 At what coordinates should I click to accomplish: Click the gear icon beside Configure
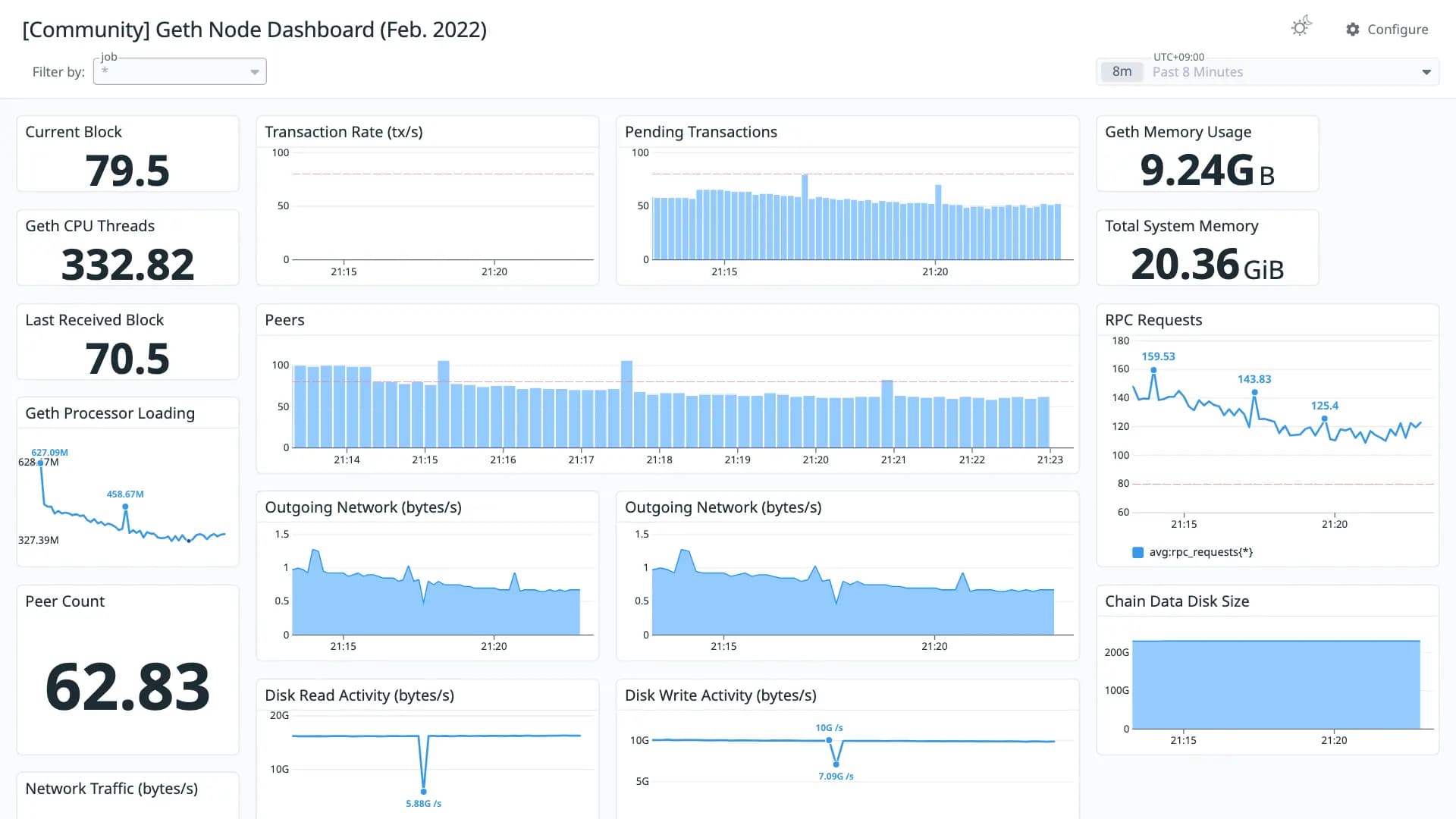[x=1353, y=29]
